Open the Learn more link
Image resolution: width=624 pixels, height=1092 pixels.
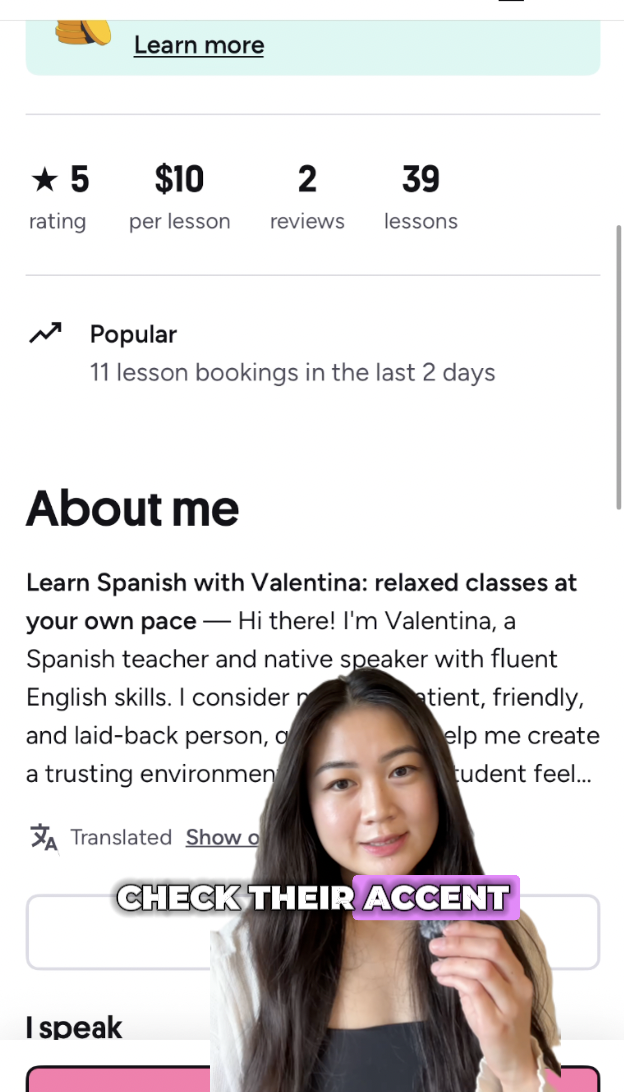point(199,45)
